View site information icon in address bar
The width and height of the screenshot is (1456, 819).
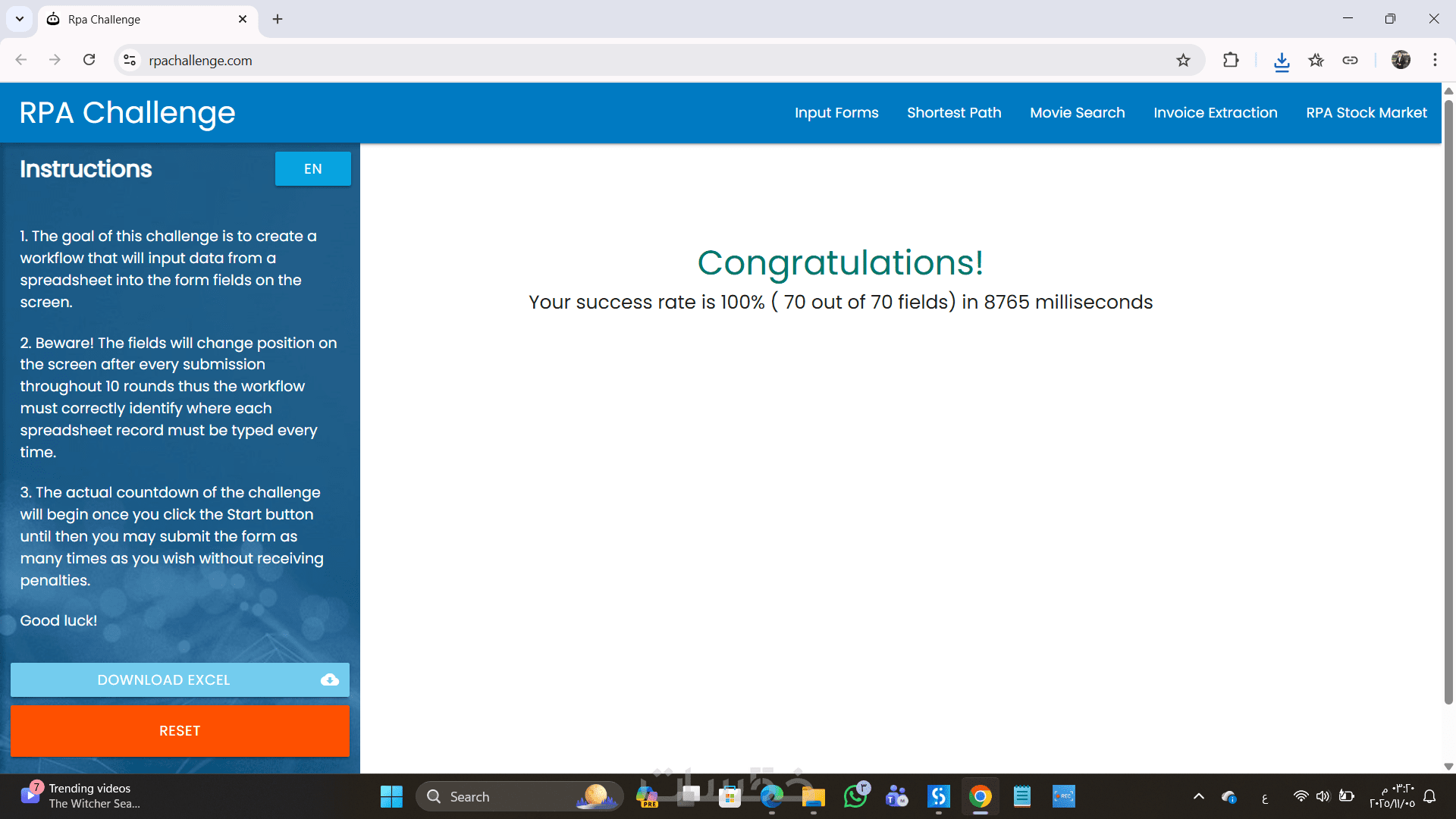[130, 61]
